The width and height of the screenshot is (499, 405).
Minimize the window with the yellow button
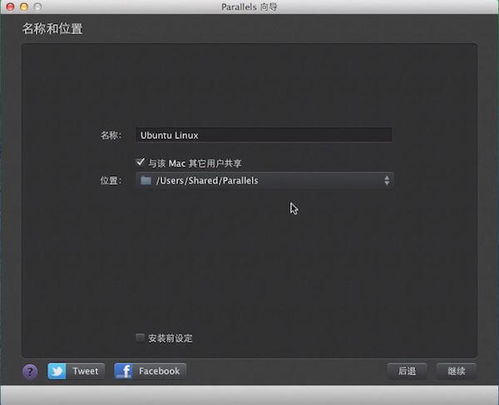(x=24, y=7)
